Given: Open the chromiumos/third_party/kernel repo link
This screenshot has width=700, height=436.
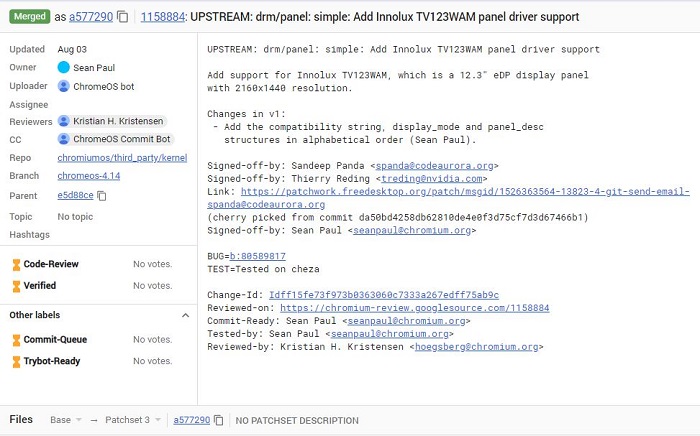Looking at the screenshot, I should point(120,158).
